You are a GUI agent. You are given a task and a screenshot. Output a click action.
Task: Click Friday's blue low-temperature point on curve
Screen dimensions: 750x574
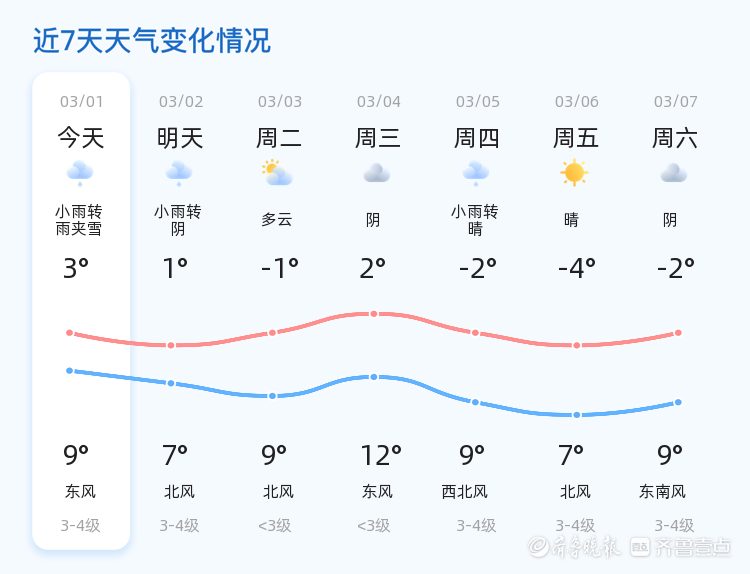pyautogui.click(x=576, y=415)
